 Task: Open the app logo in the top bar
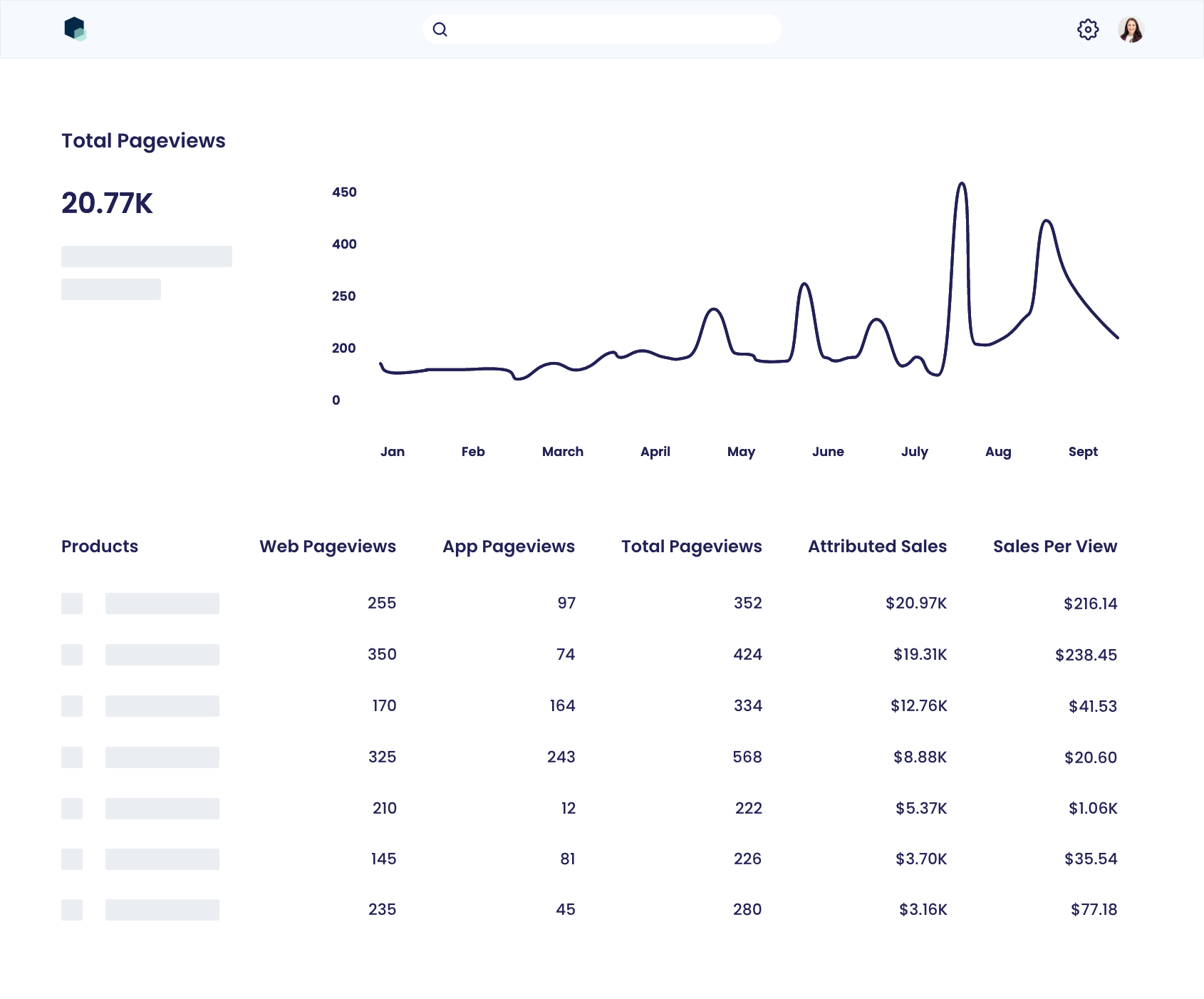click(x=76, y=29)
